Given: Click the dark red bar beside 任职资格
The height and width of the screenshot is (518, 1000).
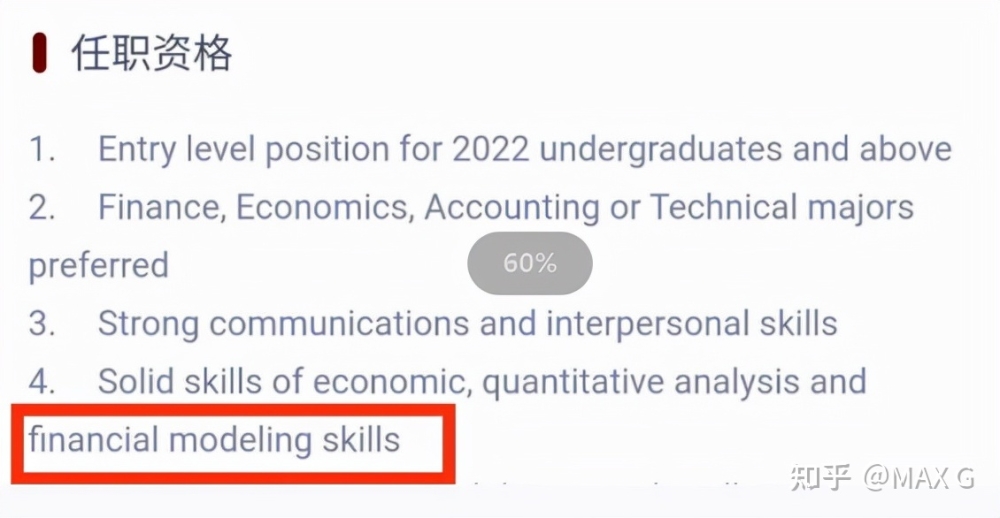Looking at the screenshot, I should (40, 54).
